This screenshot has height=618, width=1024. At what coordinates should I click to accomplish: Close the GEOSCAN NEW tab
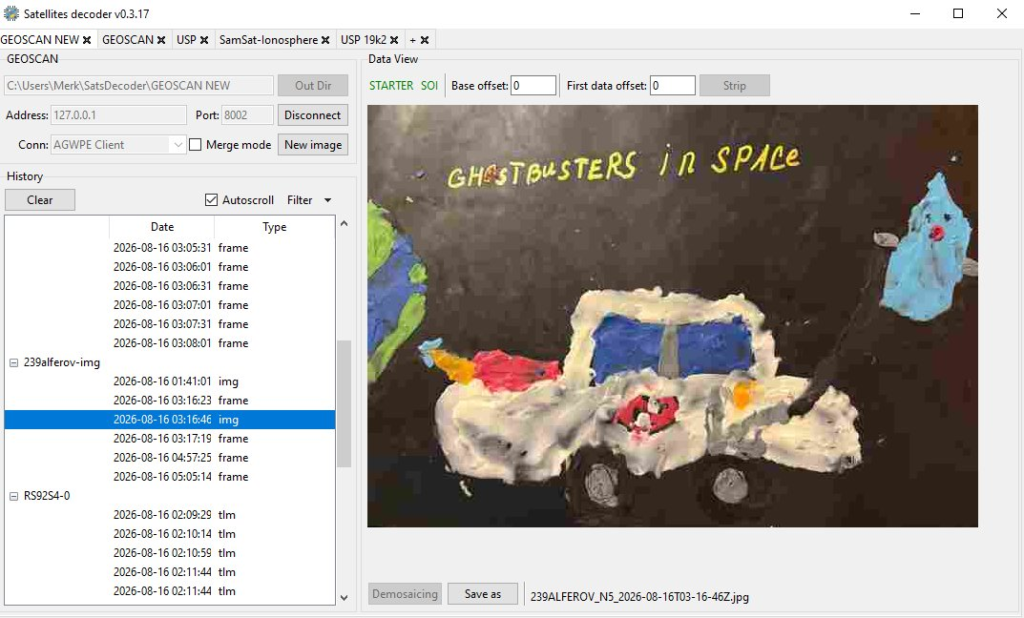pyautogui.click(x=86, y=40)
